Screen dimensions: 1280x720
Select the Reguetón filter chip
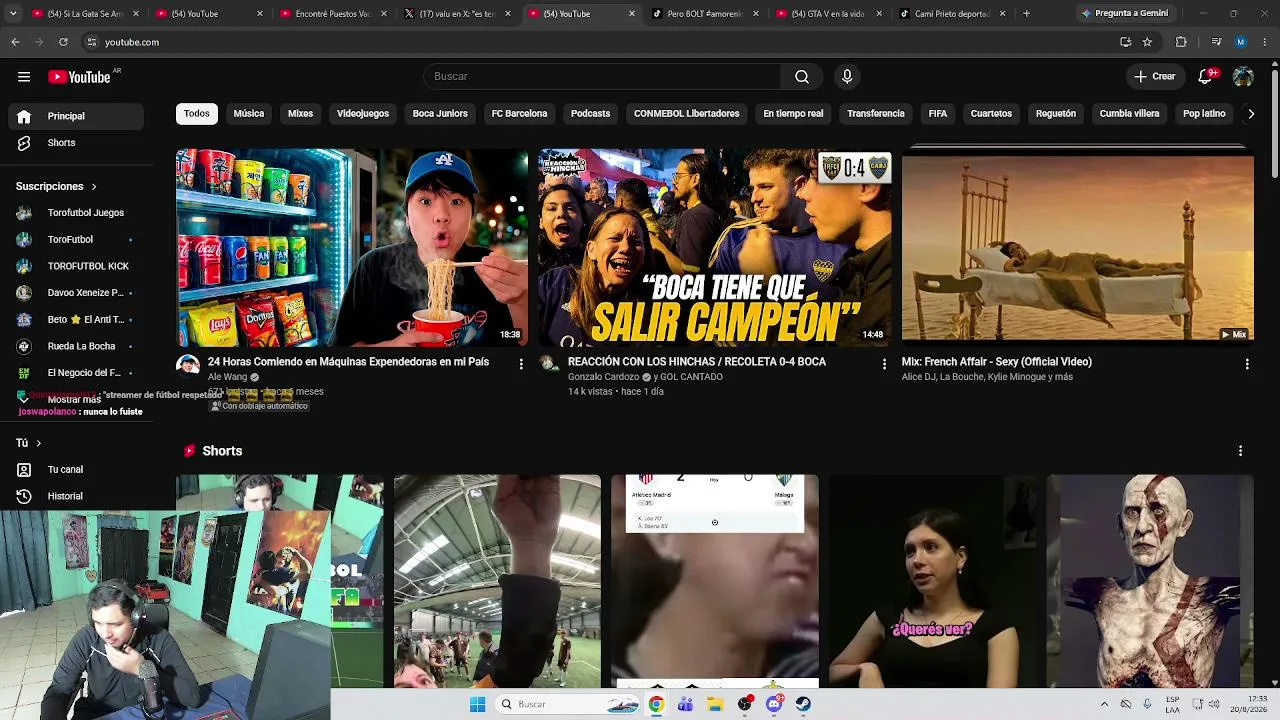point(1056,114)
